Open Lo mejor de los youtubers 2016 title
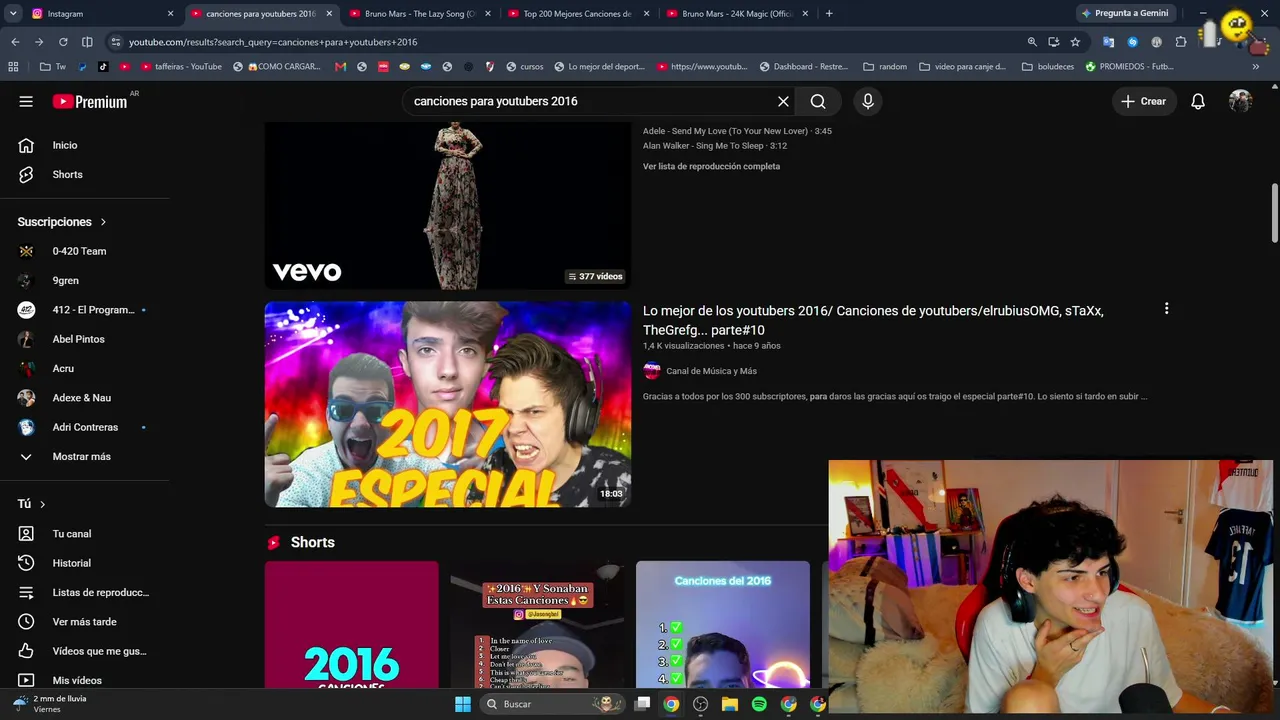 tap(873, 320)
